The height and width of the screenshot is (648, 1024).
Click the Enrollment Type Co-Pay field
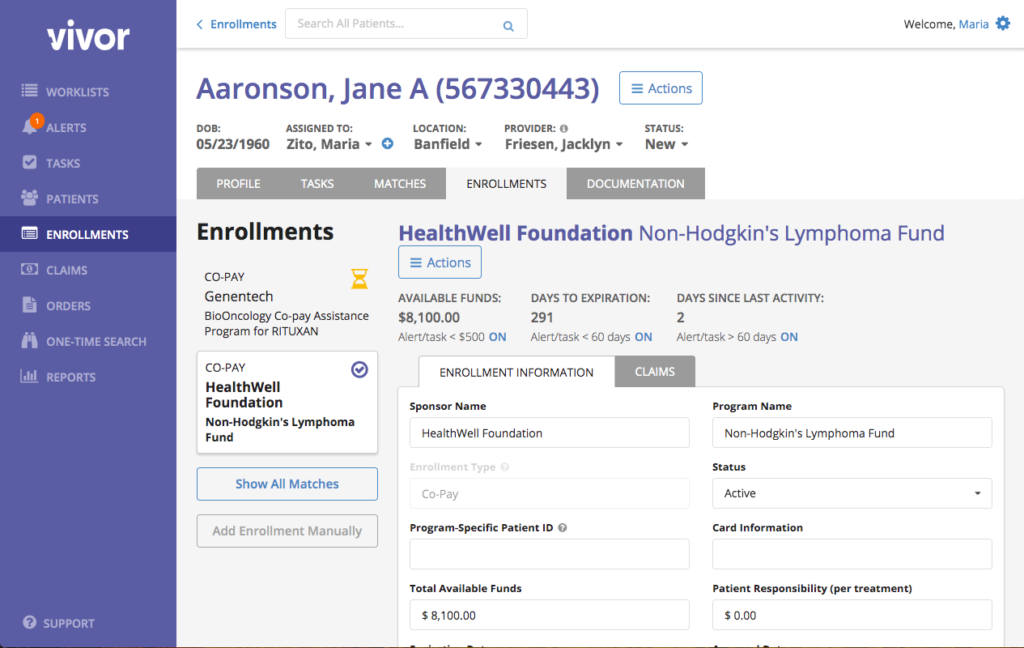[549, 494]
